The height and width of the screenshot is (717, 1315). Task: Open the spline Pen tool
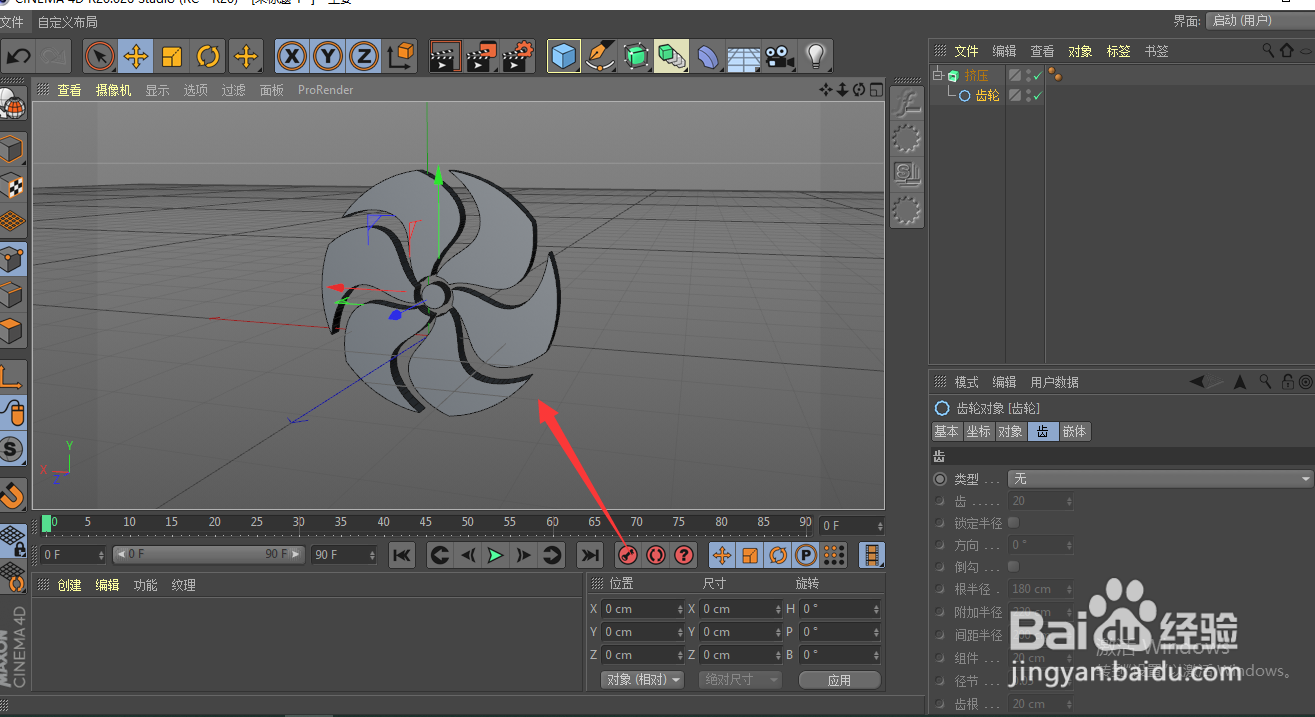click(600, 56)
